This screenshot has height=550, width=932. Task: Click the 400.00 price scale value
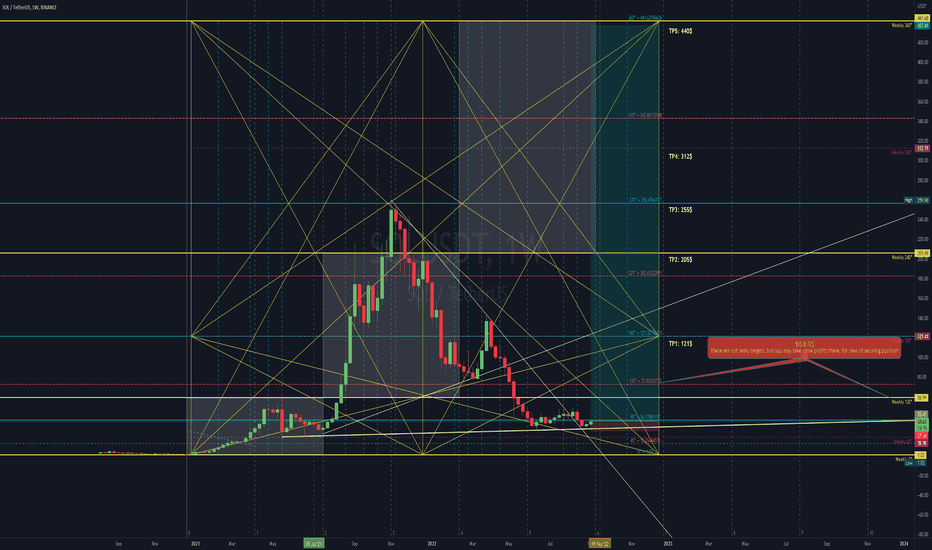click(x=922, y=62)
